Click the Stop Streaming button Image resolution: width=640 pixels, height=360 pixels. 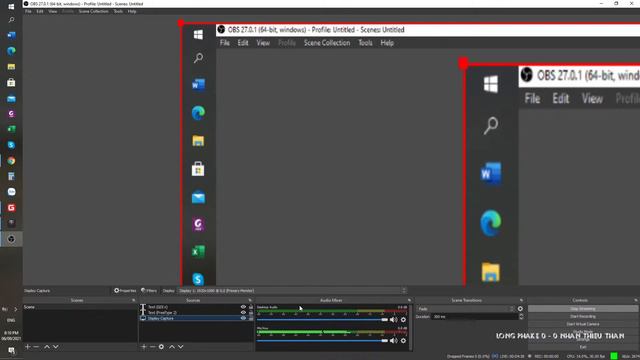click(x=583, y=309)
